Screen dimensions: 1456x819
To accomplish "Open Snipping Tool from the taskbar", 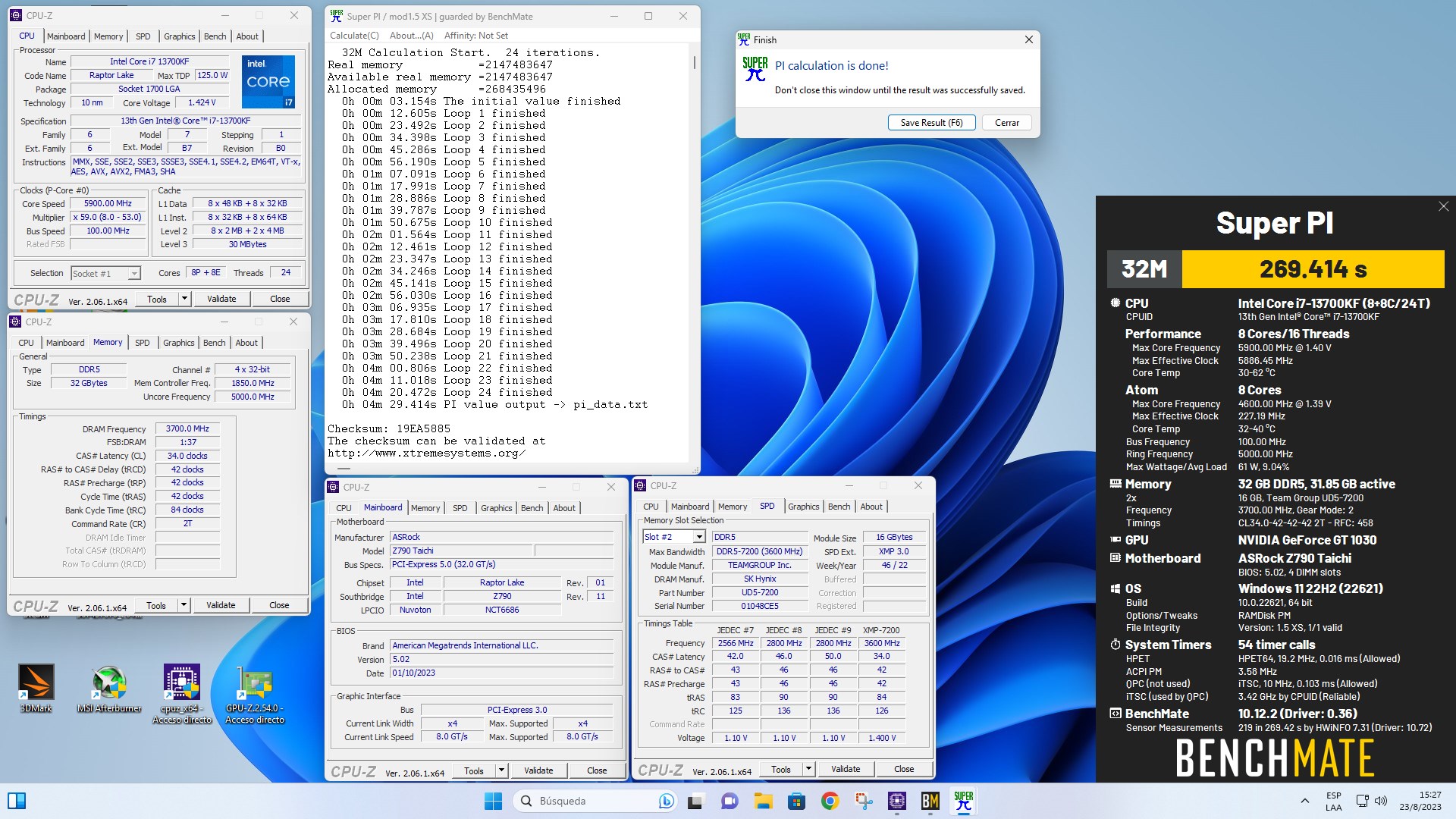I will point(864,801).
